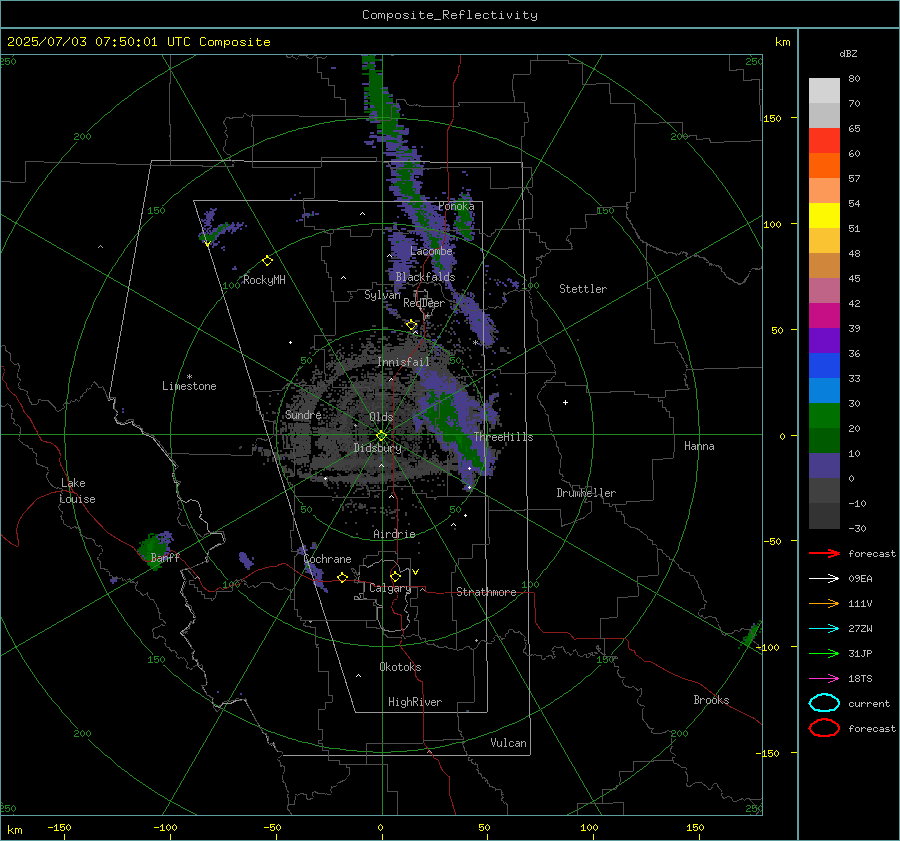Pick the light grey 70-80 dBZ swatch
Screen dimensions: 900x841
(824, 91)
